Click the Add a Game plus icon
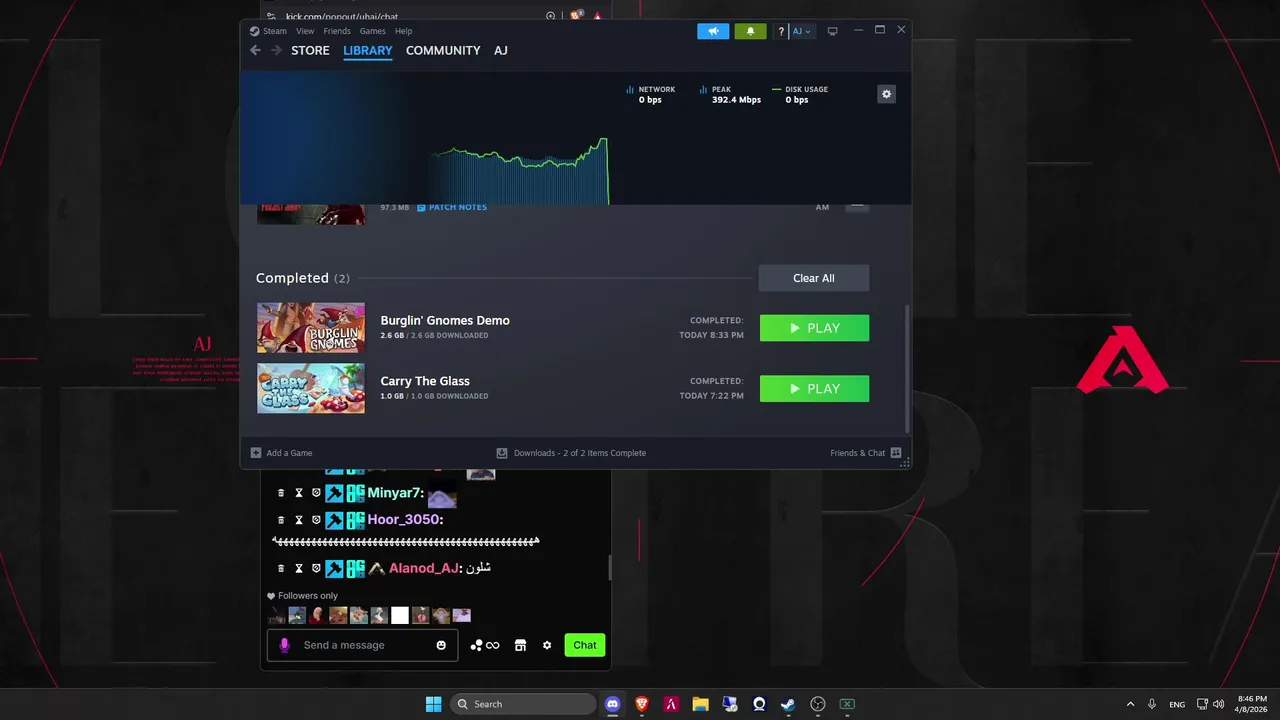The image size is (1280, 720). pos(256,453)
